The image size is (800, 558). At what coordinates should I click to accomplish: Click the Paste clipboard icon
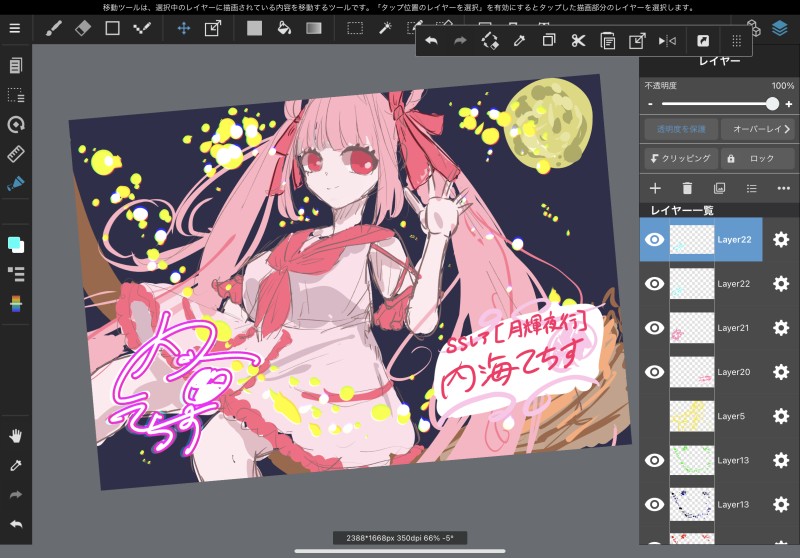pyautogui.click(x=607, y=41)
